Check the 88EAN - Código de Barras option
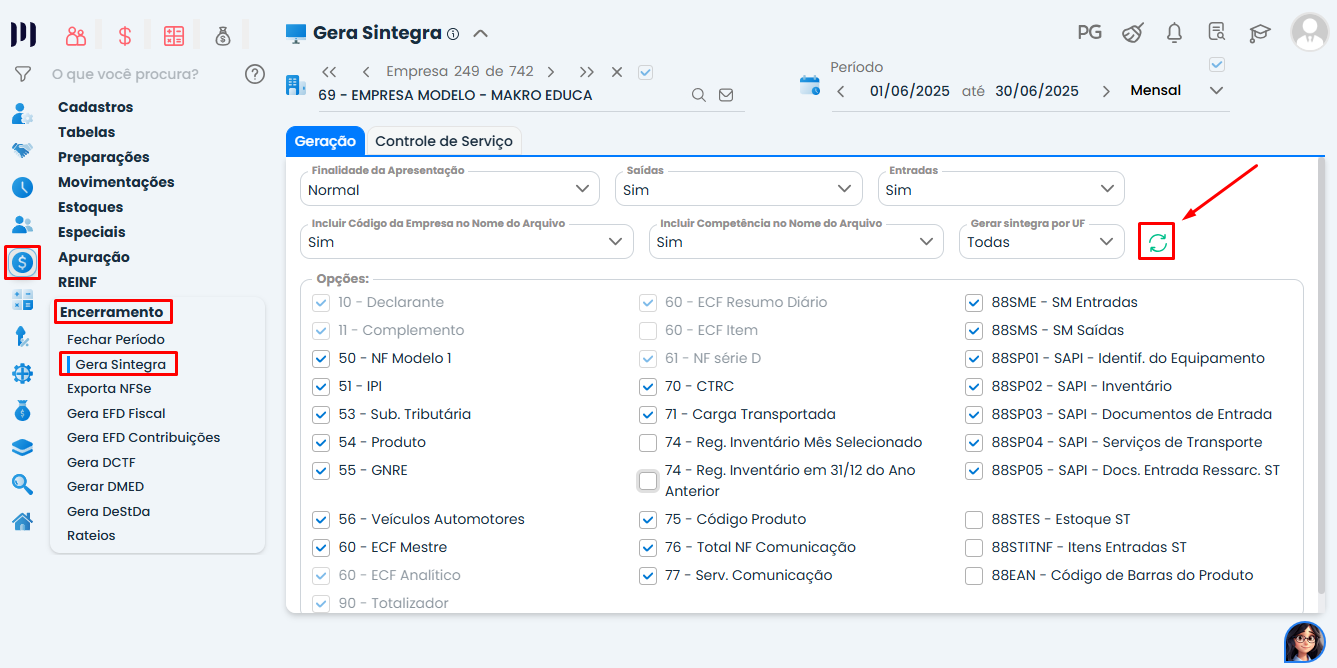 (974, 575)
